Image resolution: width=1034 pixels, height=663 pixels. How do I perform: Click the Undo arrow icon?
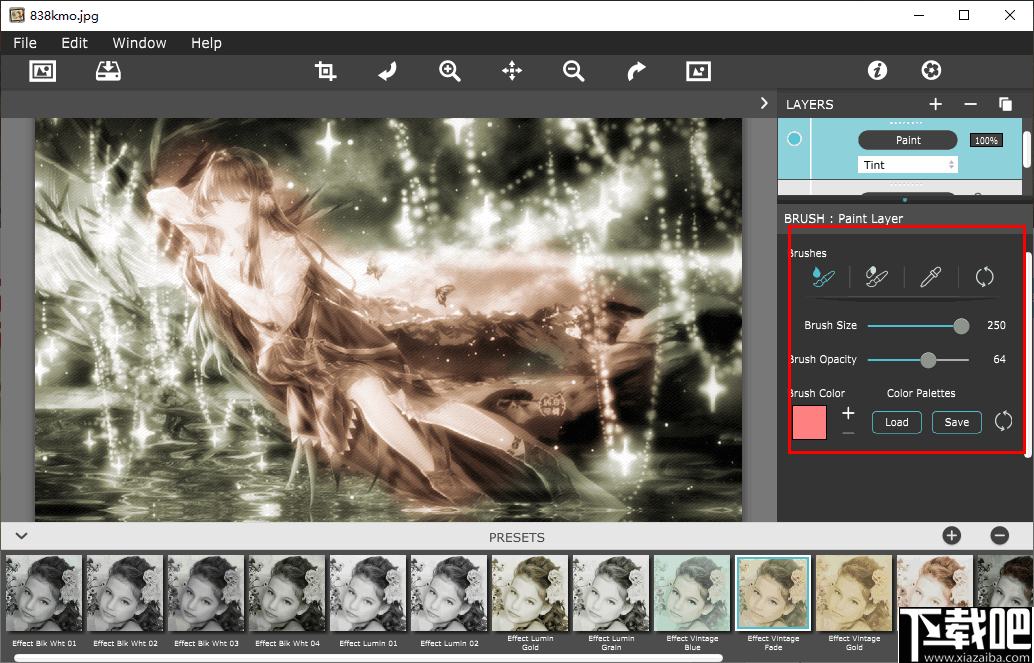click(x=388, y=71)
